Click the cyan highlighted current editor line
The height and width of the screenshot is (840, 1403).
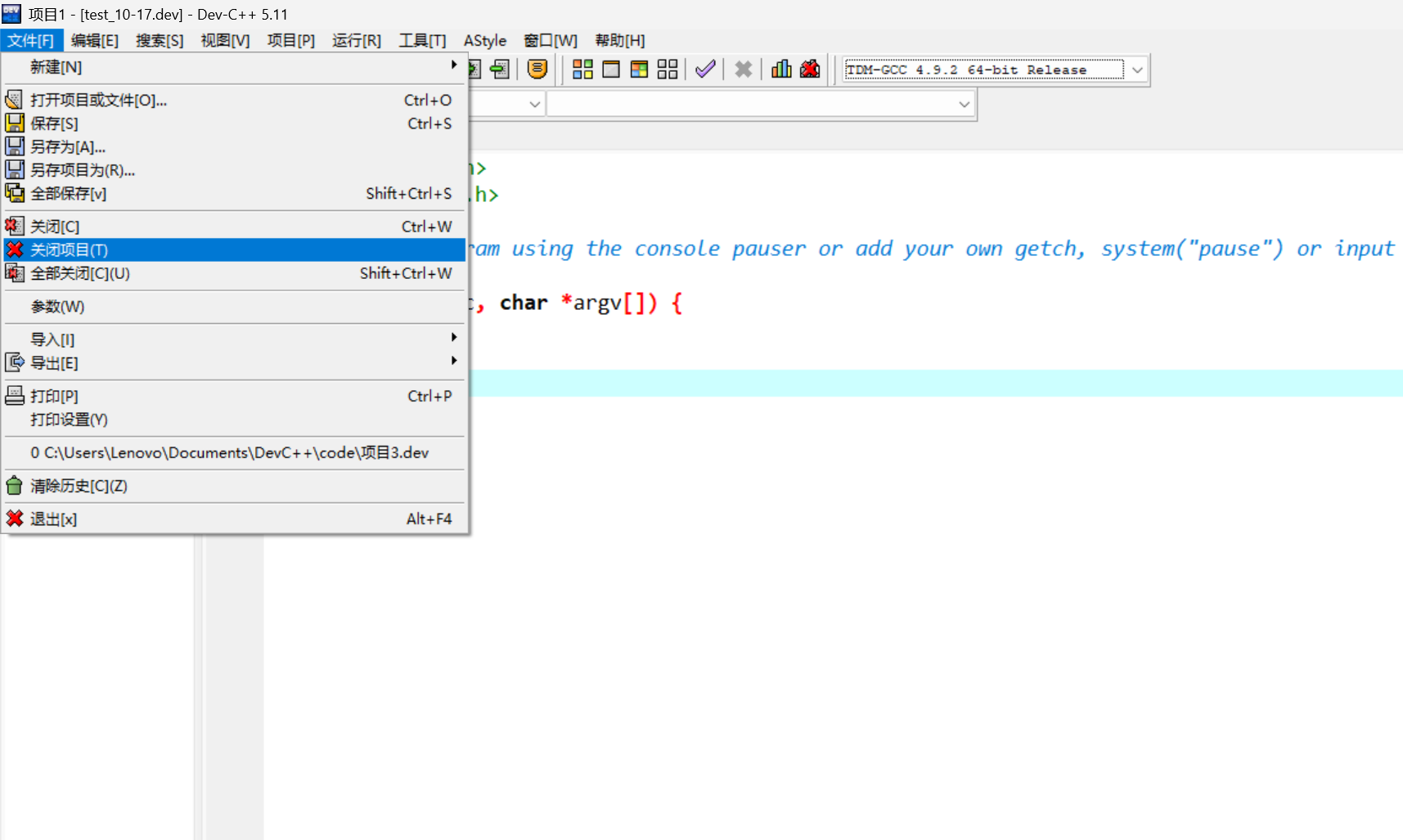tap(937, 383)
